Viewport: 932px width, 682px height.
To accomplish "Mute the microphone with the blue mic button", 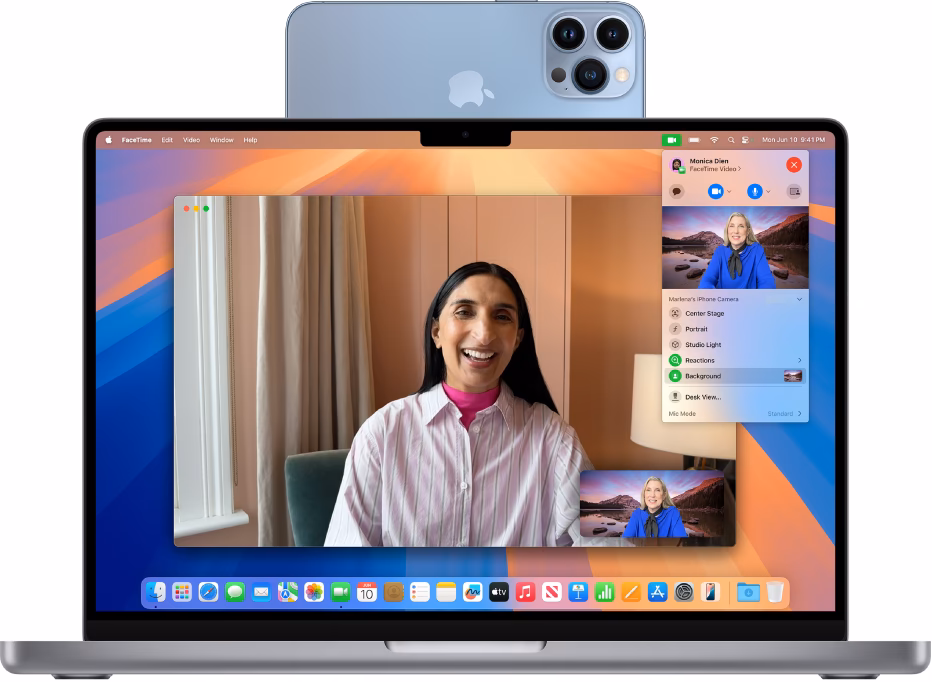I will tap(755, 191).
